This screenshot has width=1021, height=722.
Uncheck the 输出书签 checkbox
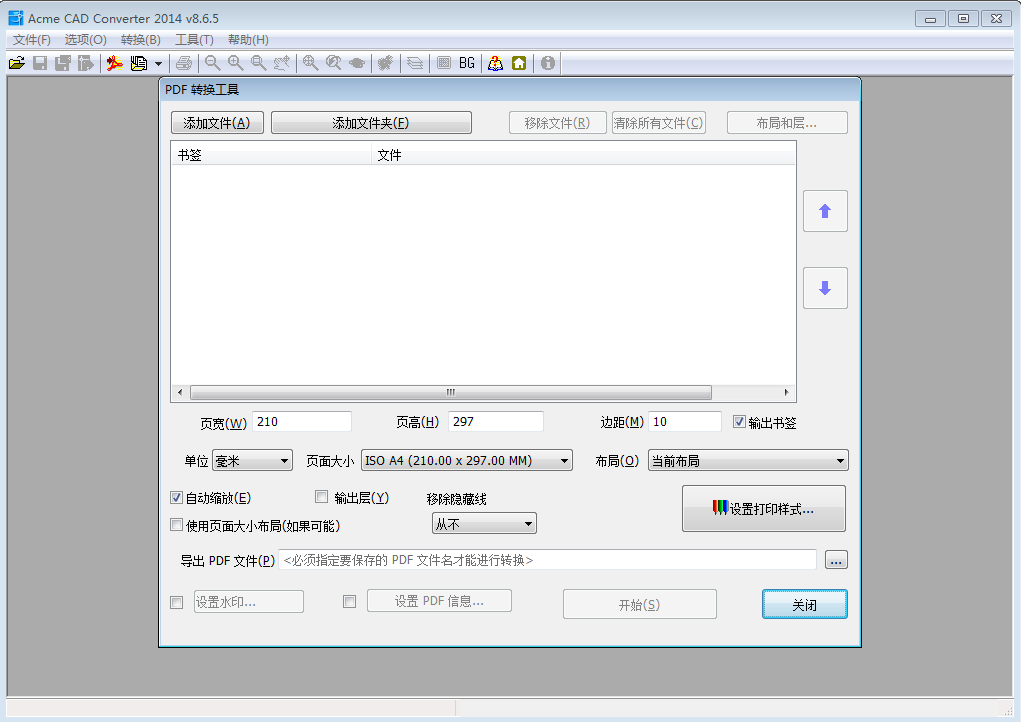coord(740,422)
